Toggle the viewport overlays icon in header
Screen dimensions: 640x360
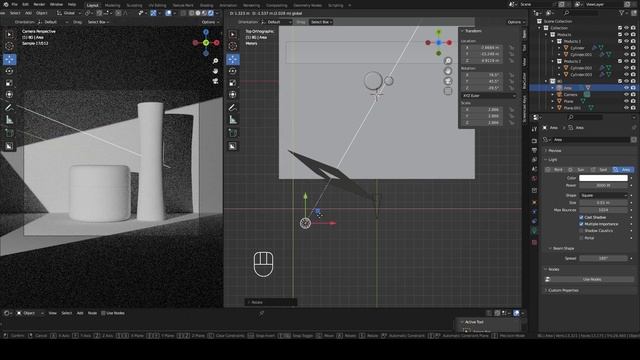click(x=169, y=13)
